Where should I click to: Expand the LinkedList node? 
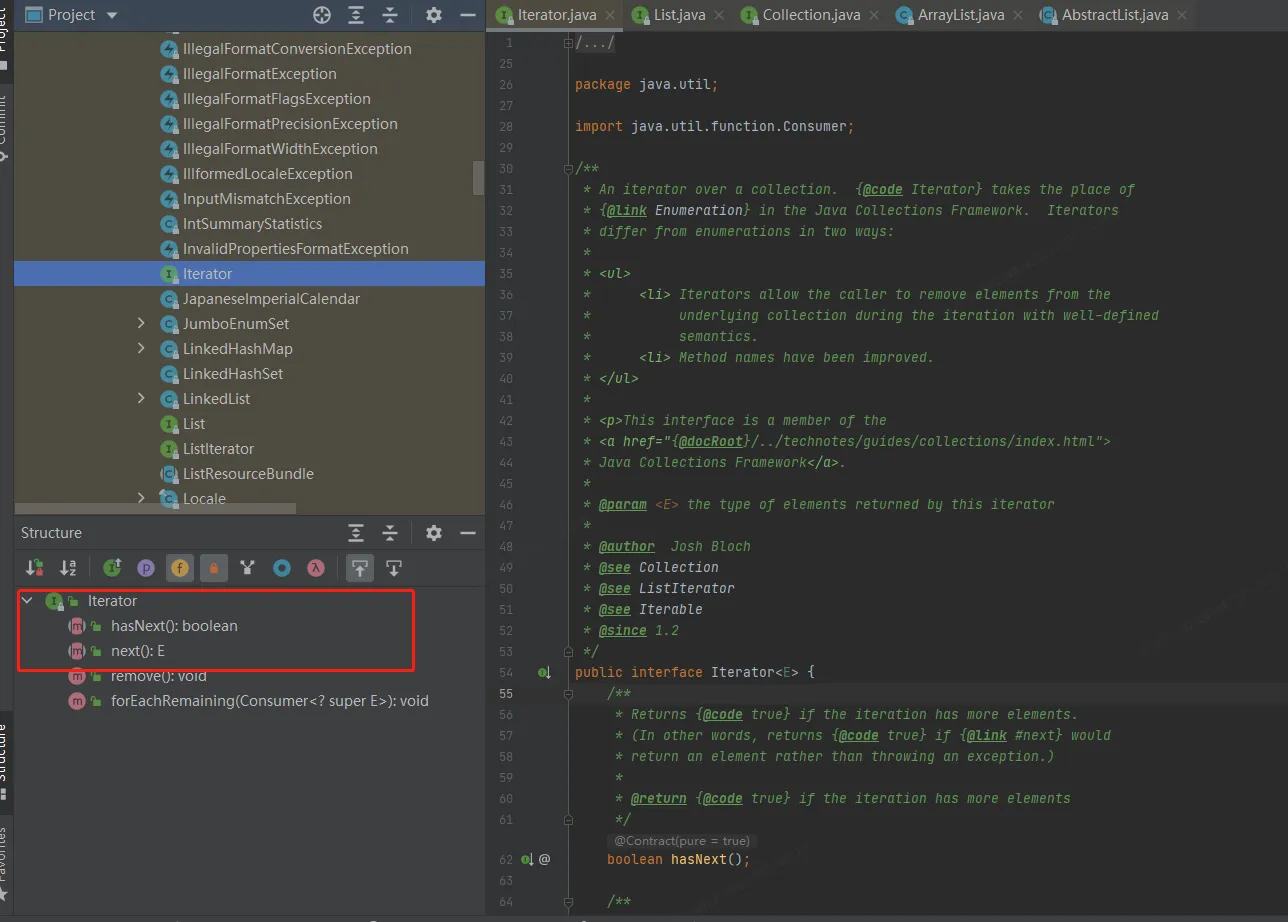point(141,399)
